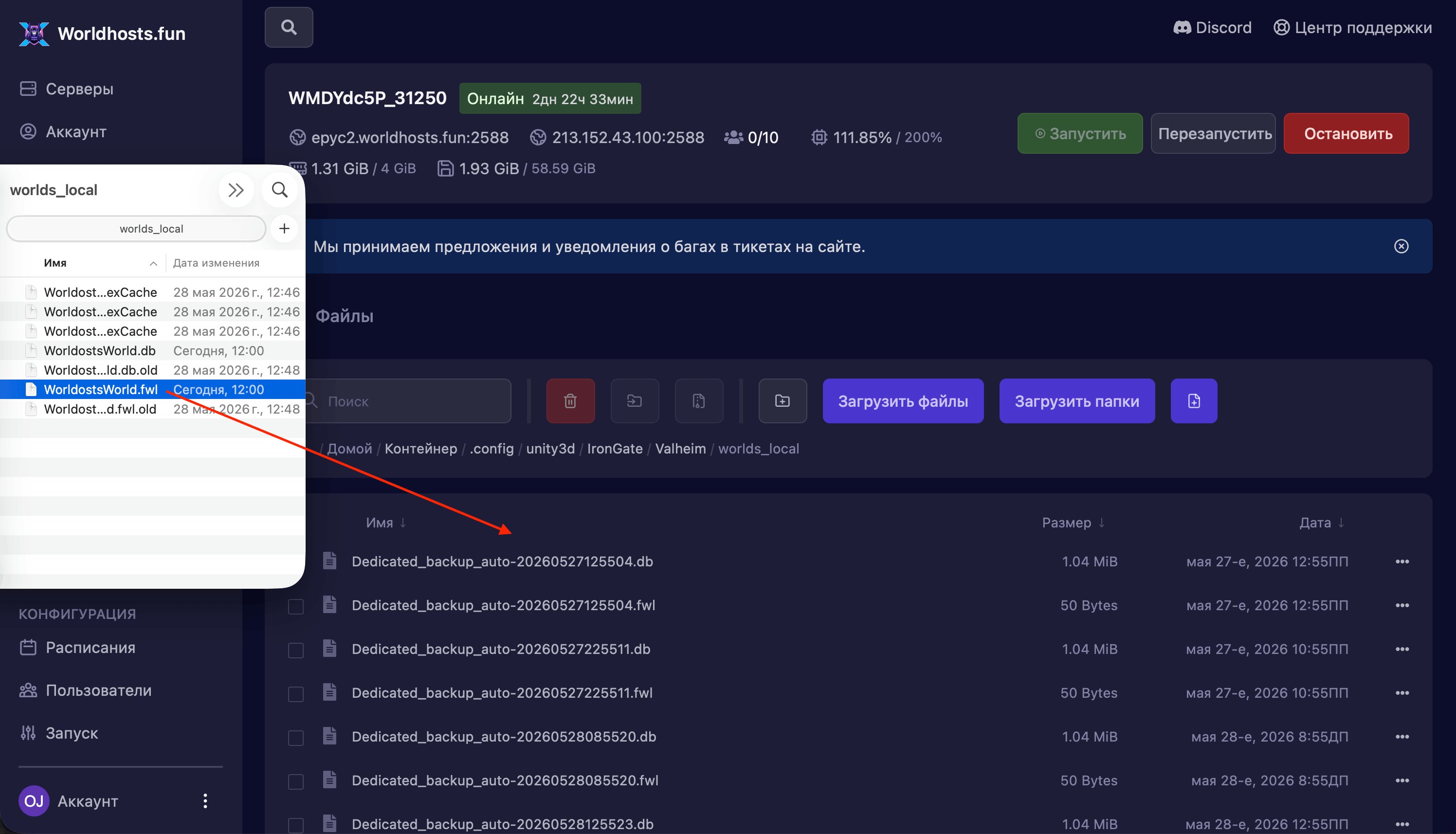Click the red trash delete icon
The image size is (1456, 834).
[570, 401]
